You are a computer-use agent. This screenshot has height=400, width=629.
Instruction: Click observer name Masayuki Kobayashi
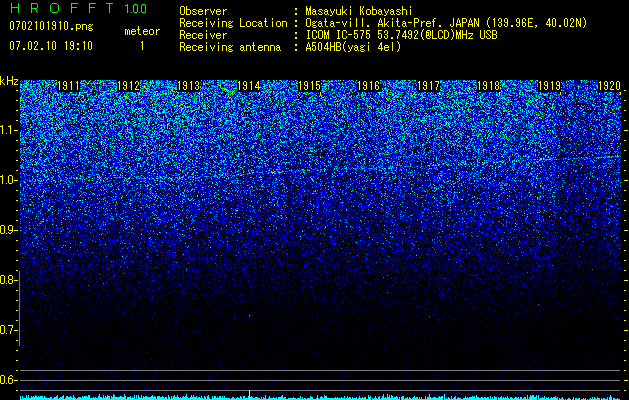[359, 11]
